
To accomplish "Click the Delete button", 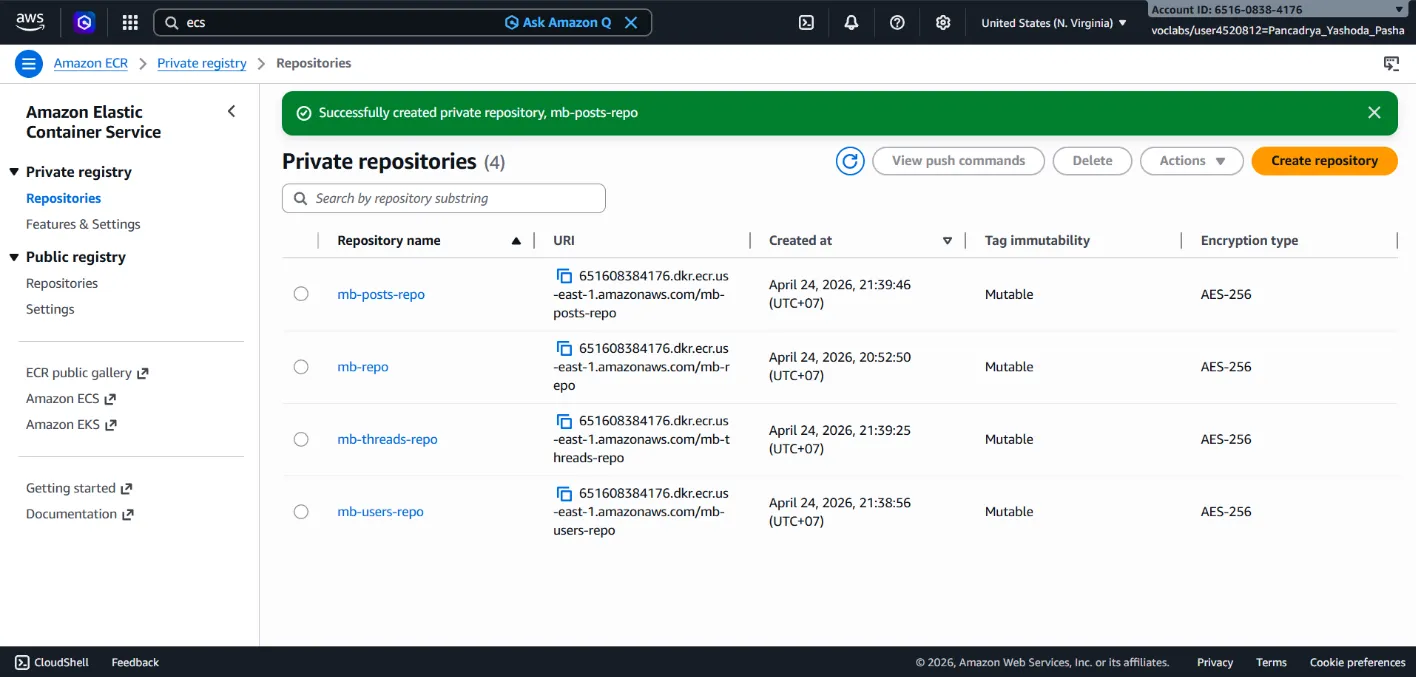I will pos(1092,161).
